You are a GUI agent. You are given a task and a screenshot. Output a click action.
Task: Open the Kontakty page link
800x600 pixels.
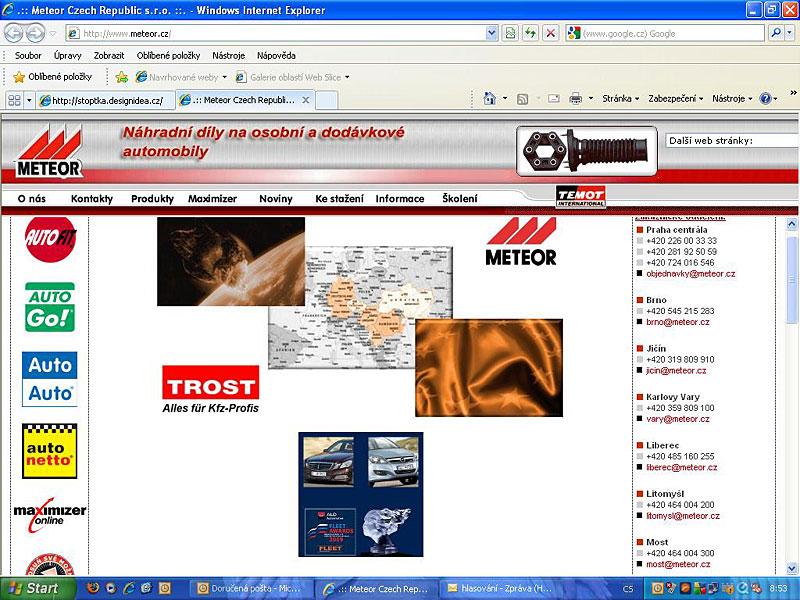coord(92,199)
